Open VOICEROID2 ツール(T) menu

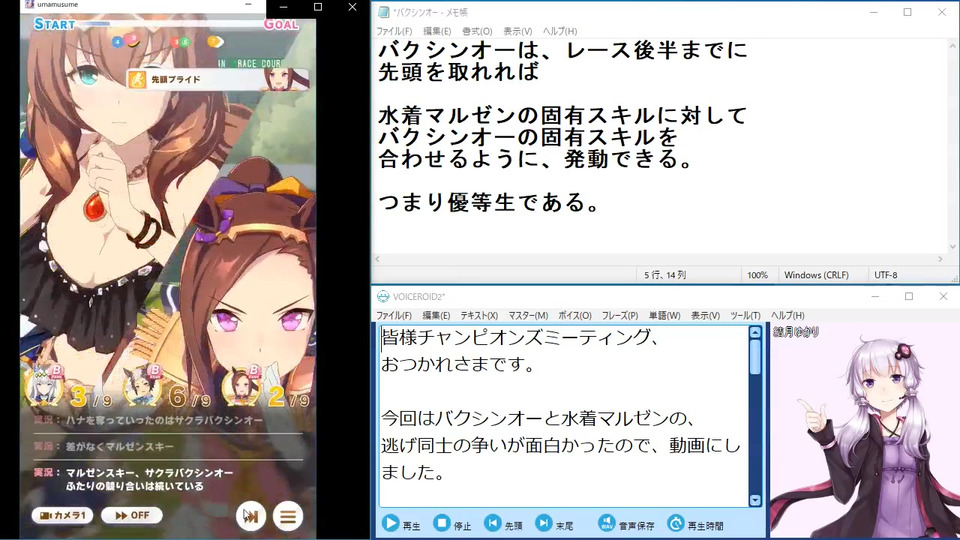pos(745,315)
